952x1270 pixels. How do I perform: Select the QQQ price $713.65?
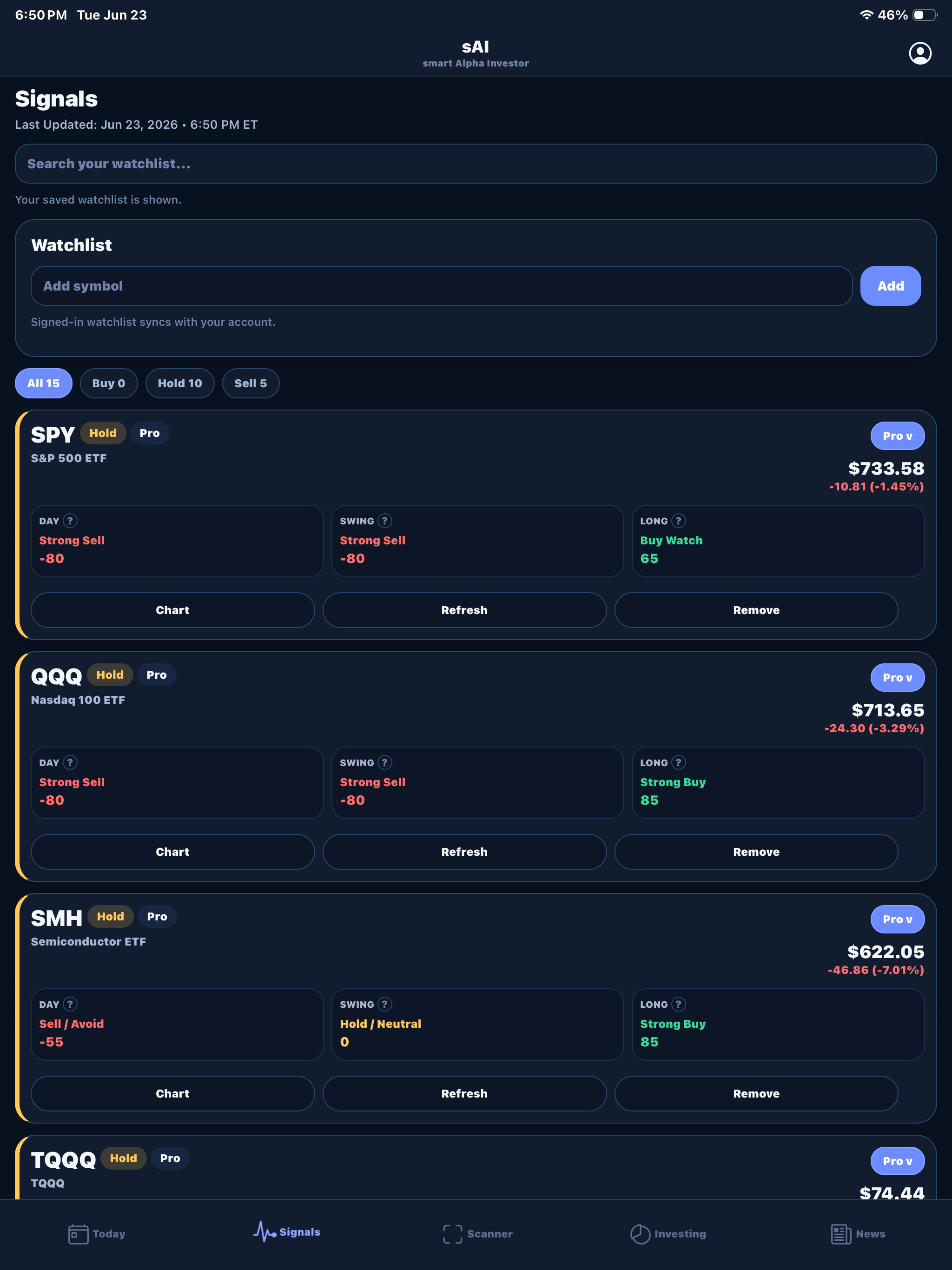click(x=888, y=710)
